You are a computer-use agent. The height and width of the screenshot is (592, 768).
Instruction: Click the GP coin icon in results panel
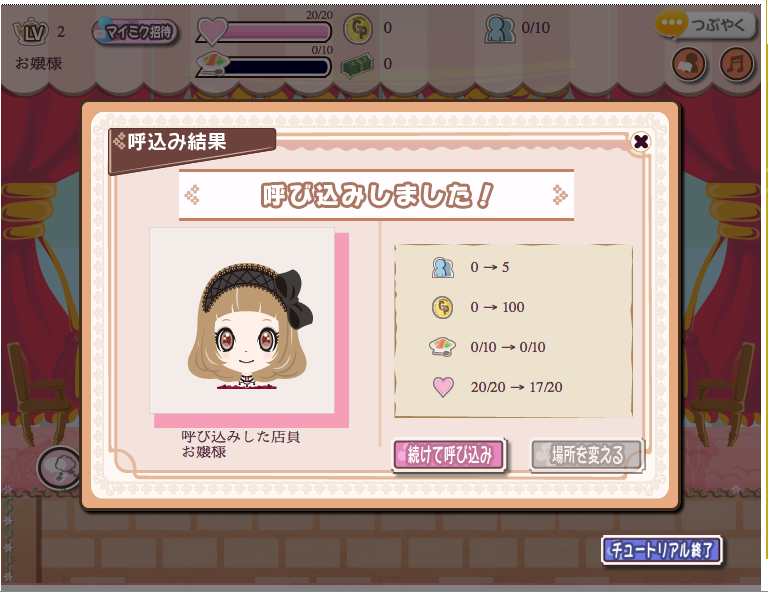click(442, 308)
